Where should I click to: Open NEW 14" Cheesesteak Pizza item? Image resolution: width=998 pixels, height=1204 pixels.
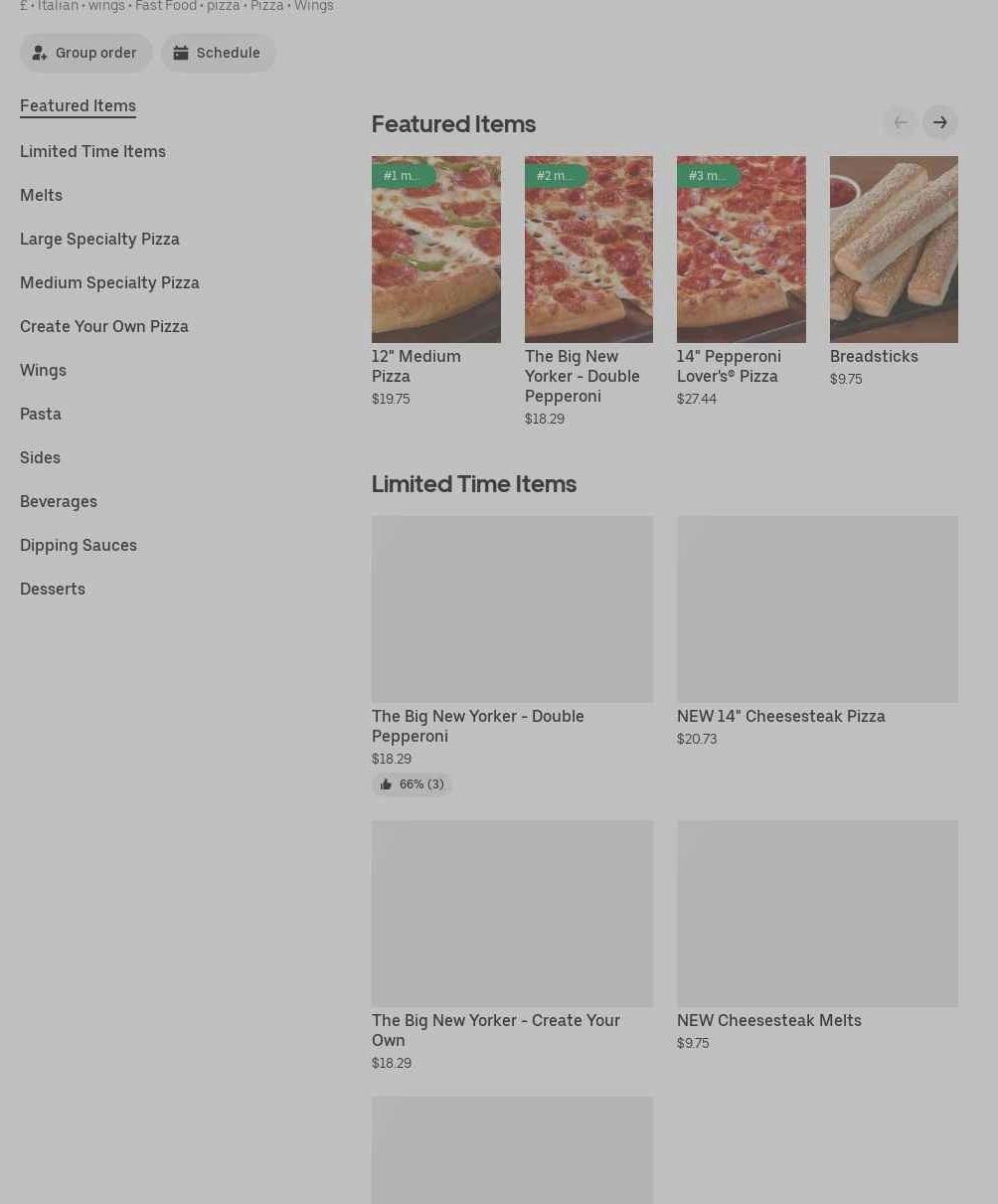click(817, 632)
